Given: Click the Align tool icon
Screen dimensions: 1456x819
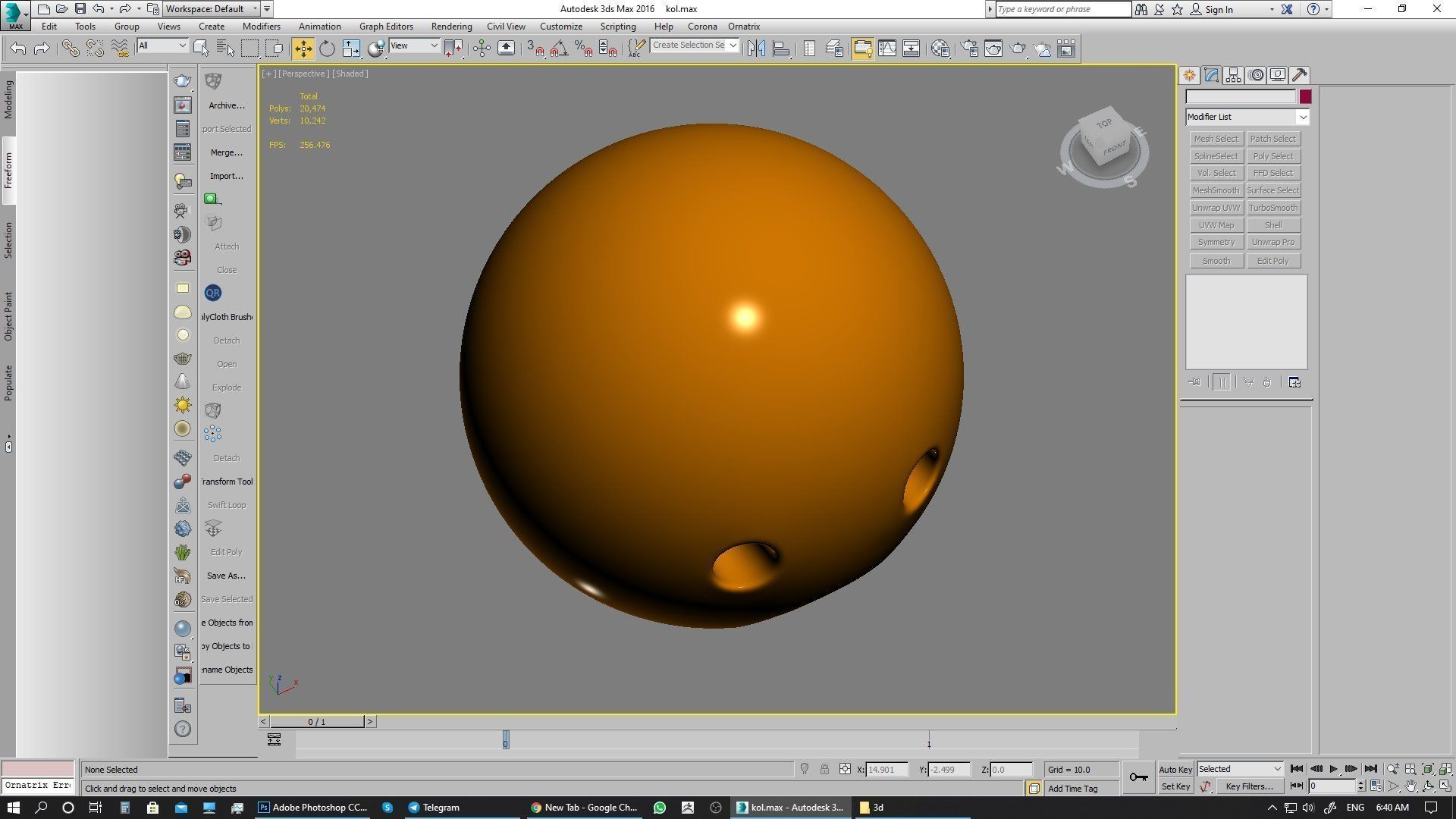Looking at the screenshot, I should click(x=780, y=49).
